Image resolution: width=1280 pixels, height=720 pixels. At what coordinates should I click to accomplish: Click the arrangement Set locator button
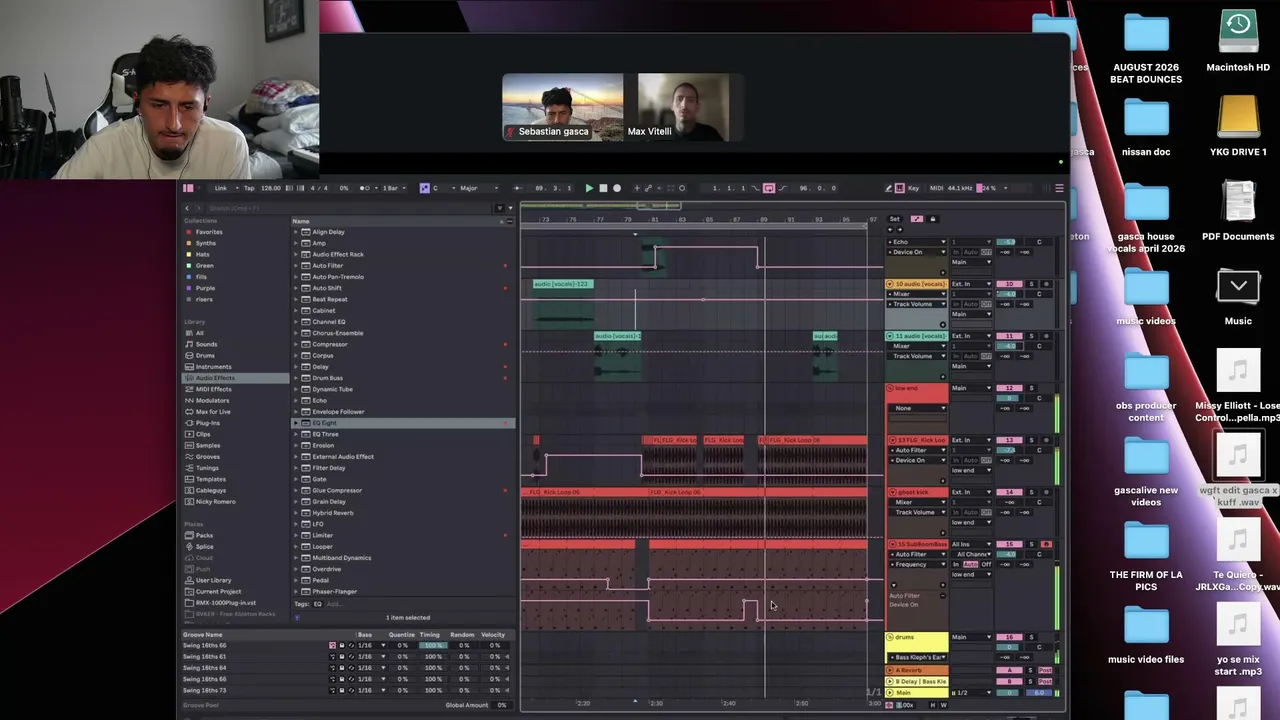[x=895, y=219]
